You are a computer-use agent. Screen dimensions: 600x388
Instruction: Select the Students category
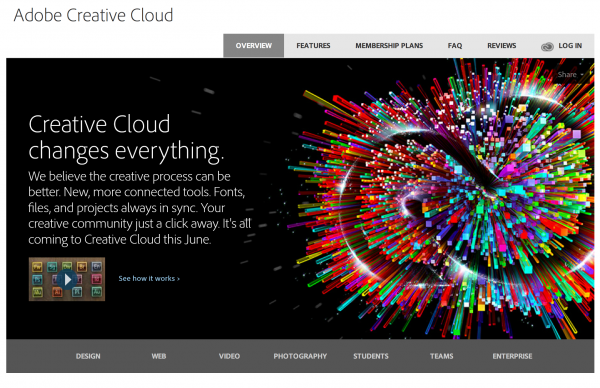point(371,356)
